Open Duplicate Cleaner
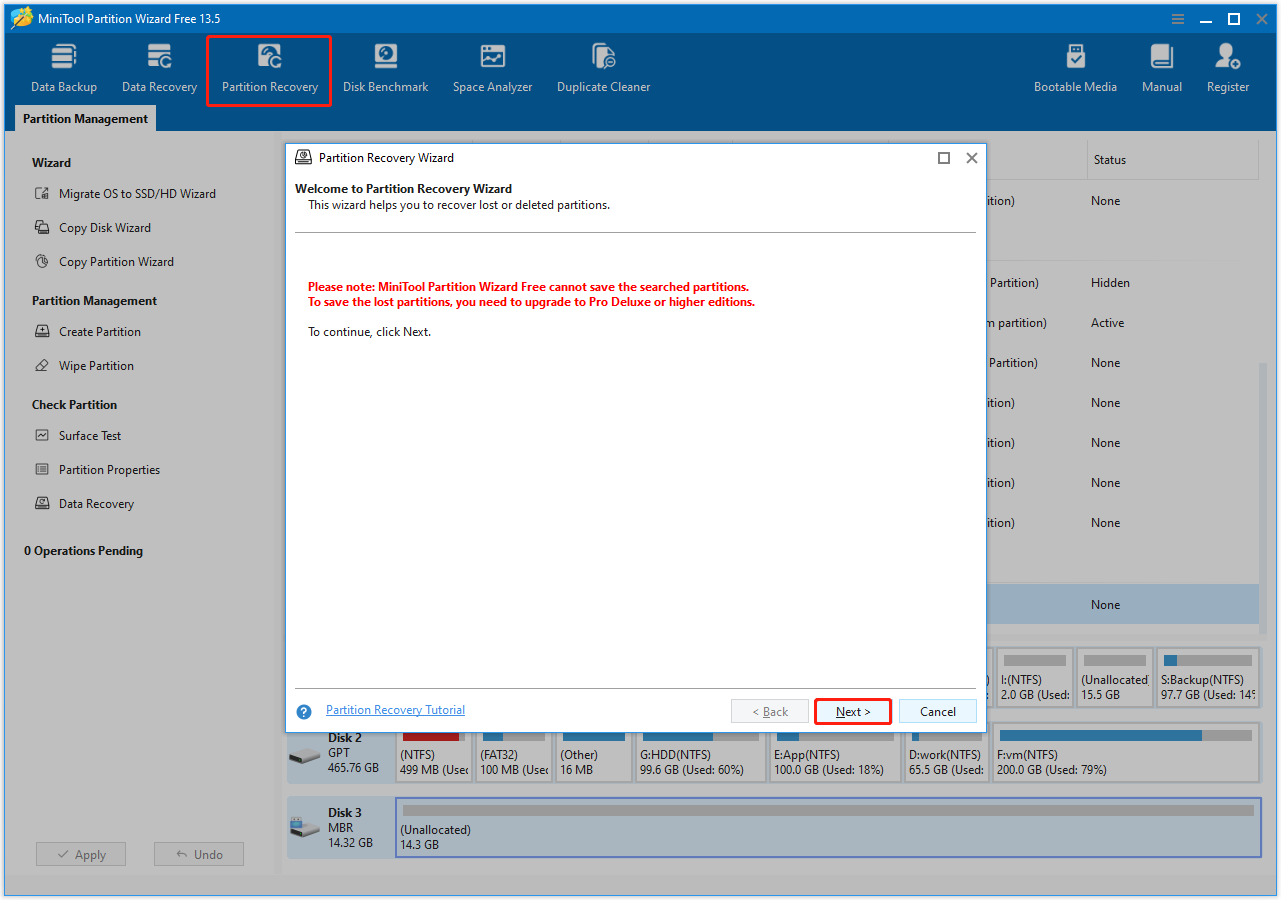The height and width of the screenshot is (900, 1281). (x=603, y=66)
